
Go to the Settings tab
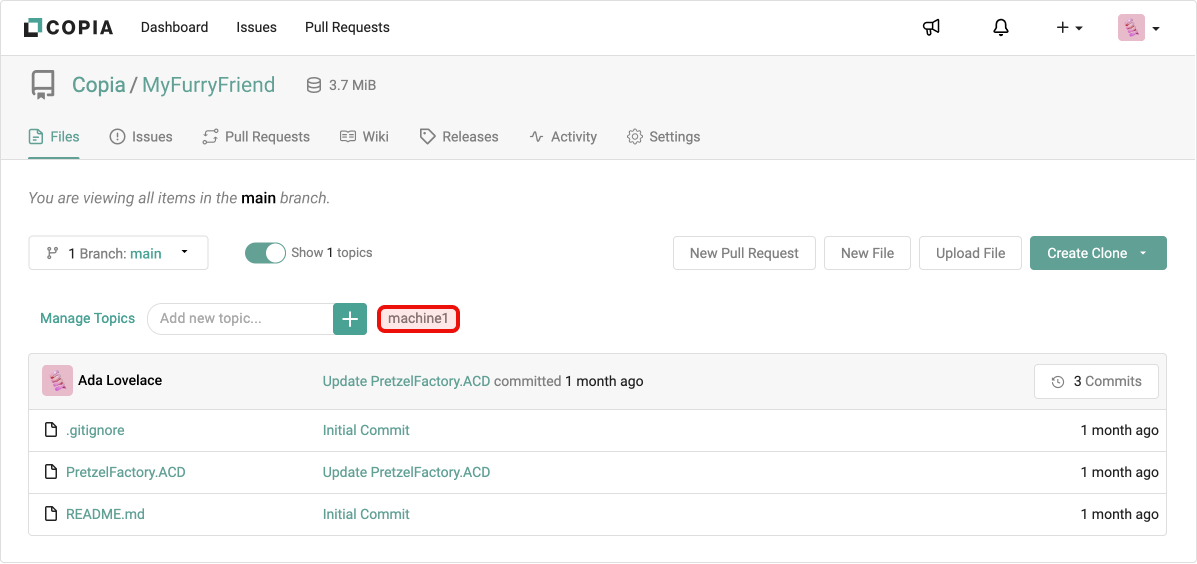[x=663, y=137]
